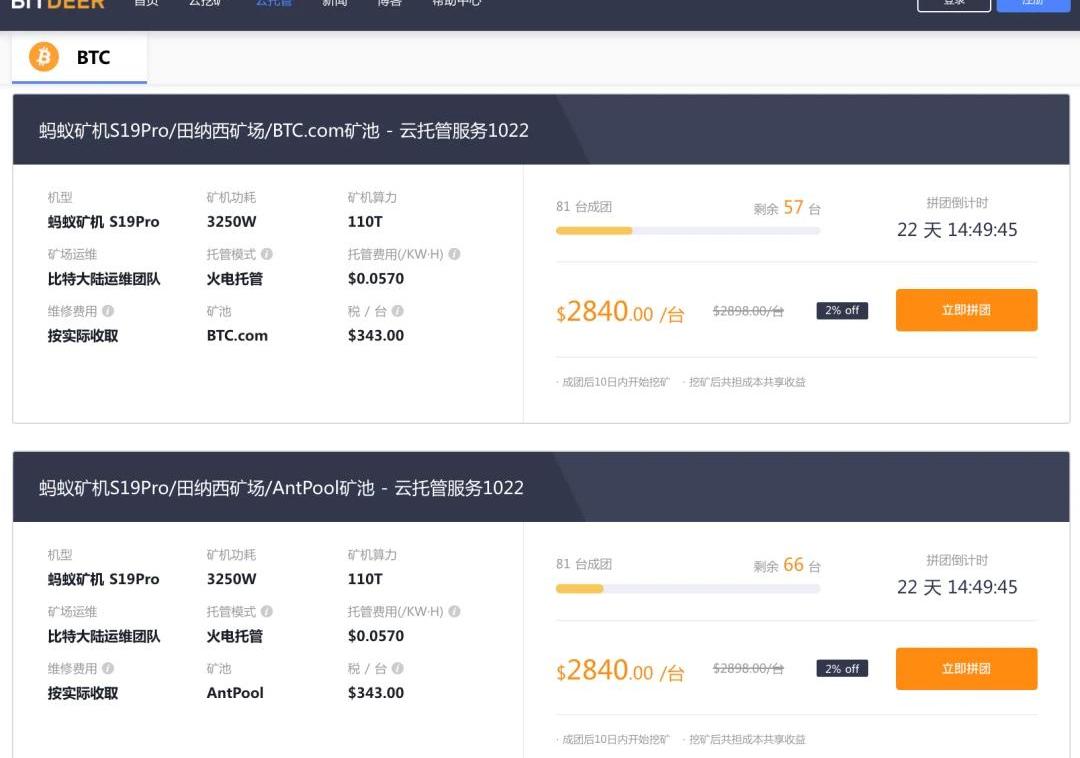The image size is (1080, 758).
Task: Click 81 台成团 label in AntPool矿池 card
Action: coord(584,564)
